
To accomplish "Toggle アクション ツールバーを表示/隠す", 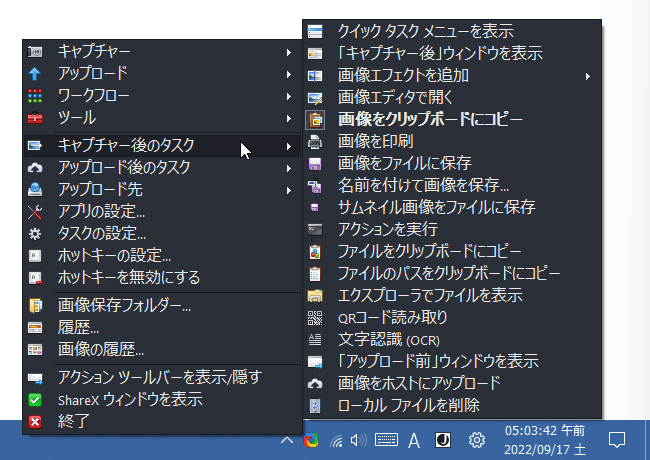I will tap(162, 378).
